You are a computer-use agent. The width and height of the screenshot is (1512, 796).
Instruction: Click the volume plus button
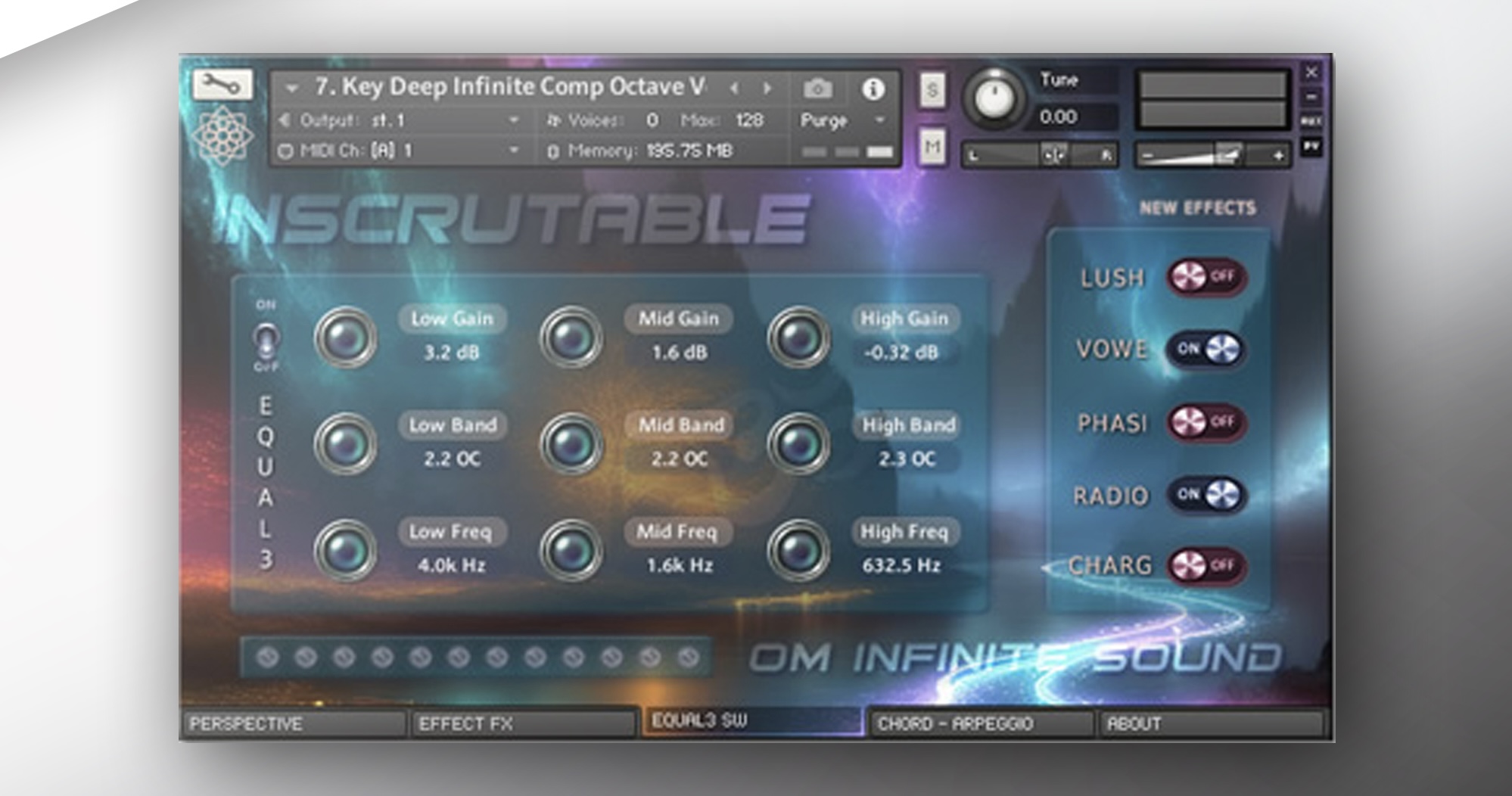[x=1278, y=156]
